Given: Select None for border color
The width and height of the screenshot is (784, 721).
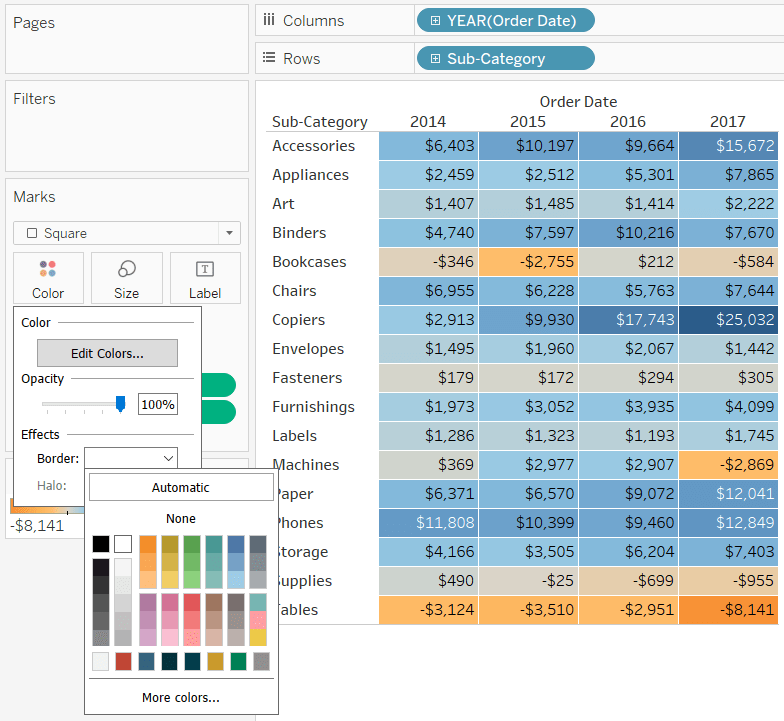Looking at the screenshot, I should coord(181,518).
